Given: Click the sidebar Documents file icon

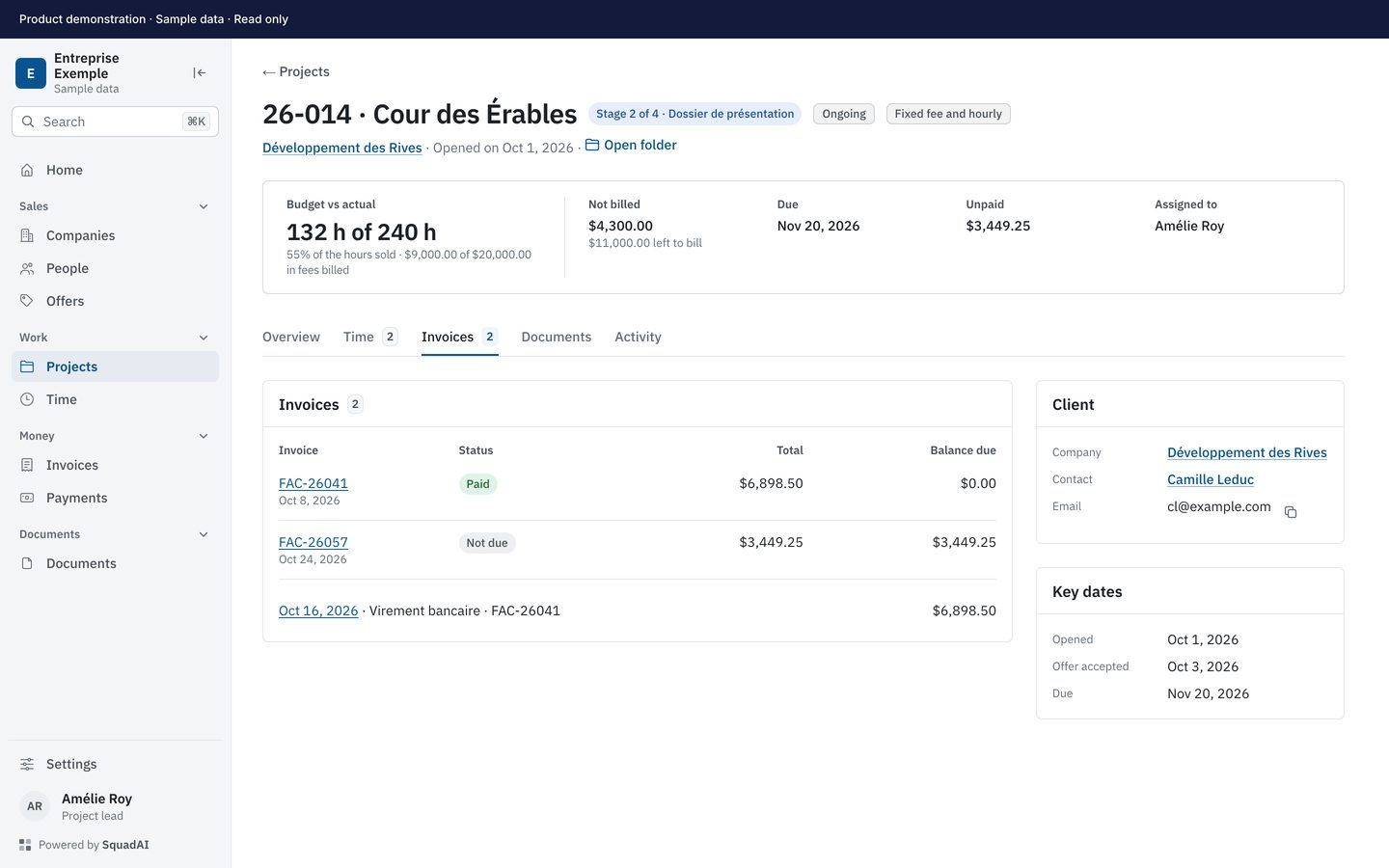Looking at the screenshot, I should 27,563.
